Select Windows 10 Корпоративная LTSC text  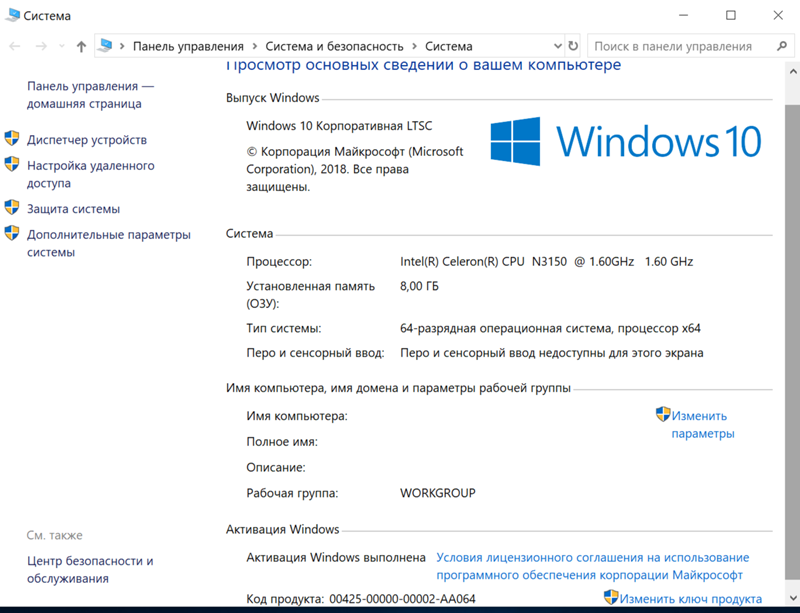click(339, 126)
